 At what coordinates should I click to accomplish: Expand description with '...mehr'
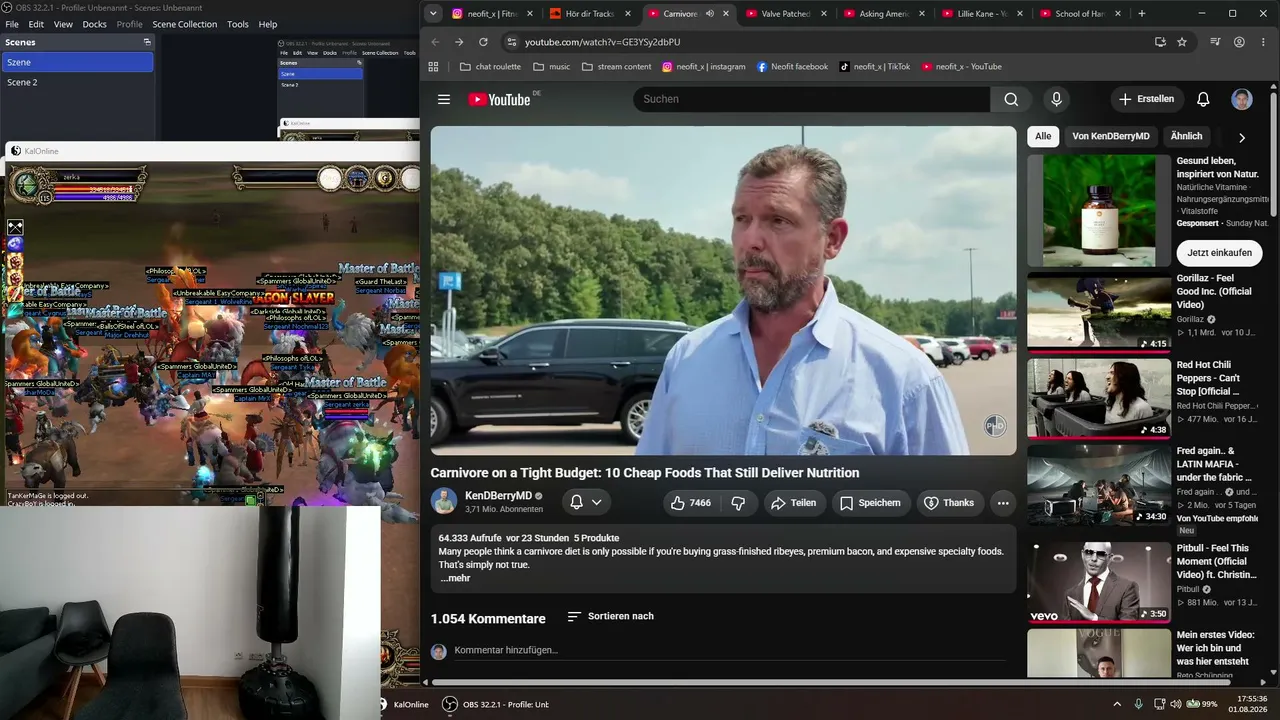[x=455, y=578]
